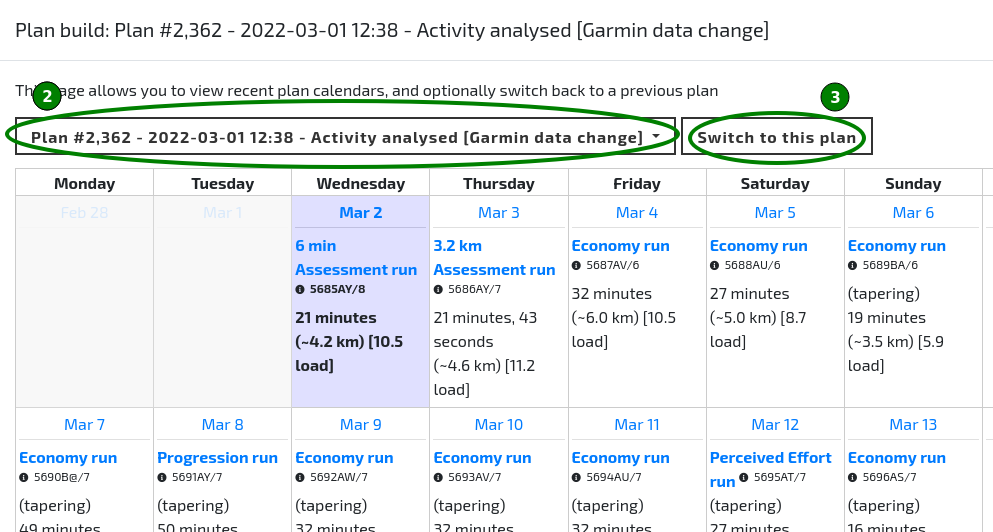
Task: Click info icon beside code 5689BA/6
Action: (x=852, y=266)
